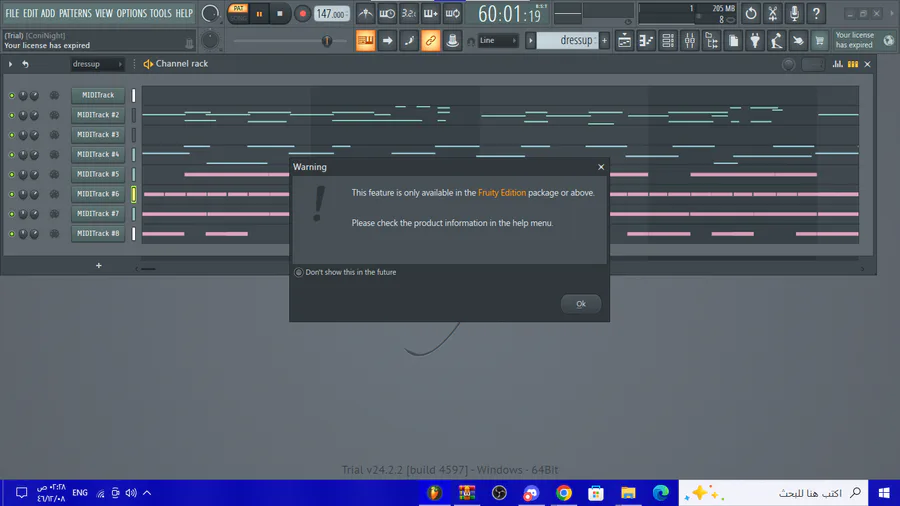Show hidden system tray icons chevron
Image resolution: width=900 pixels, height=506 pixels.
click(x=147, y=493)
